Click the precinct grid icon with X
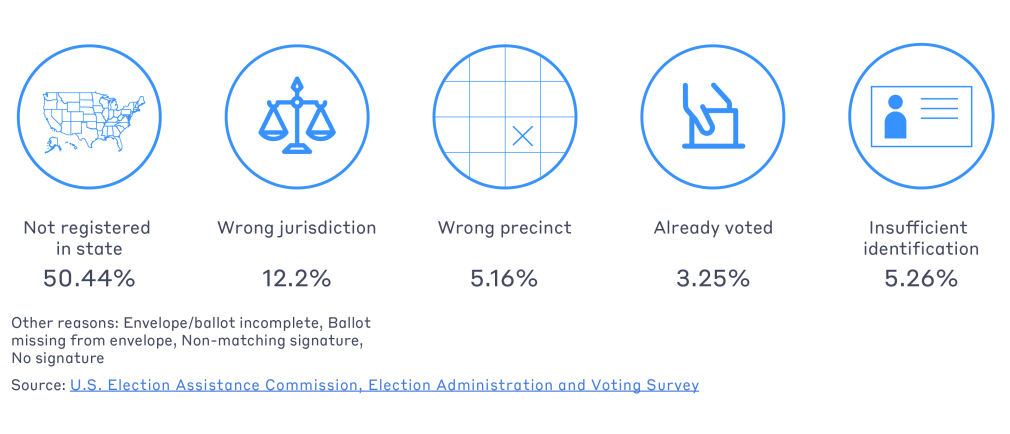Viewport: 1010px width, 434px height. (x=504, y=116)
